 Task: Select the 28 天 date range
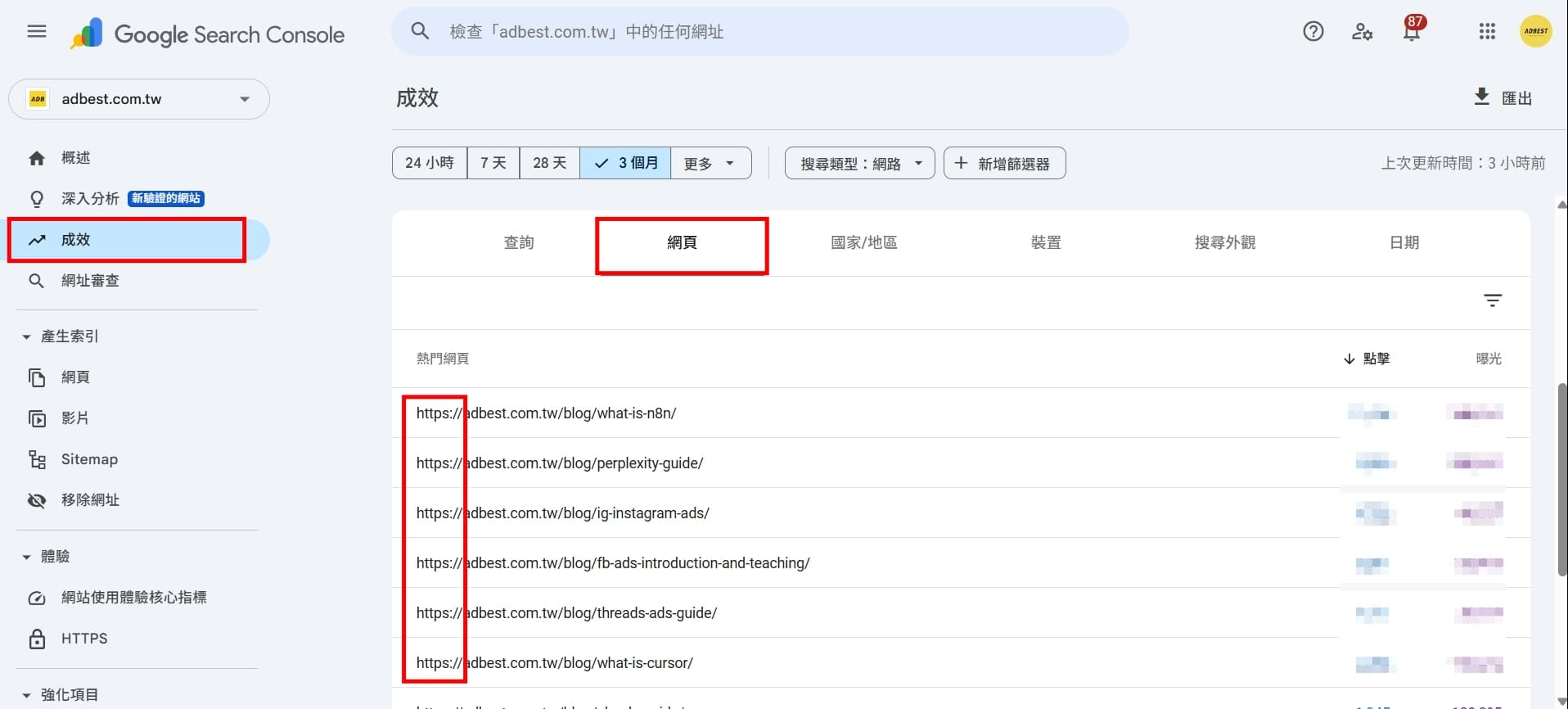click(x=550, y=163)
